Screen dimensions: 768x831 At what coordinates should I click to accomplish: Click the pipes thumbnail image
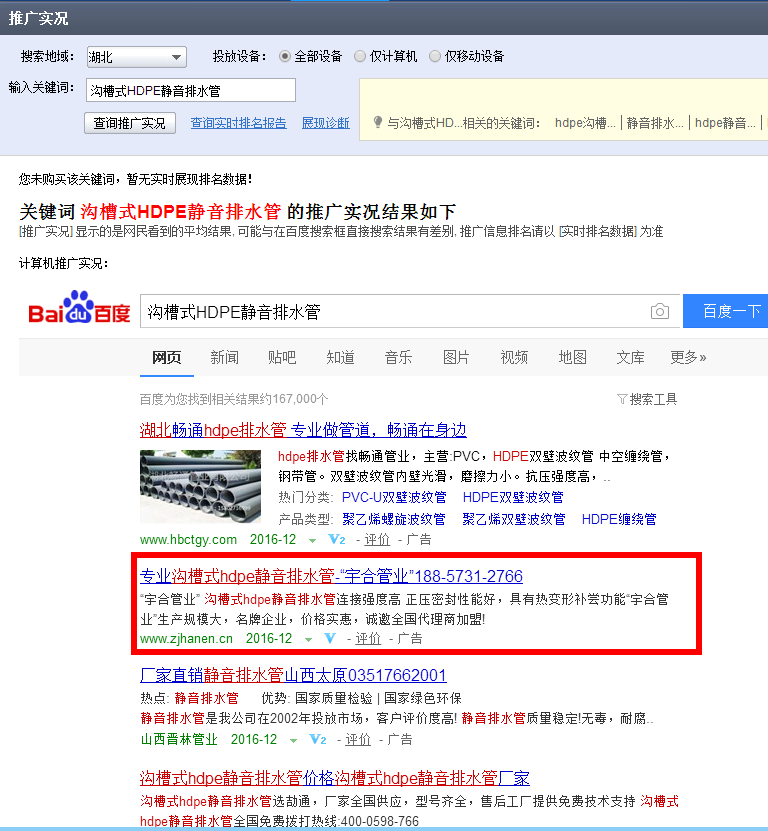point(200,487)
